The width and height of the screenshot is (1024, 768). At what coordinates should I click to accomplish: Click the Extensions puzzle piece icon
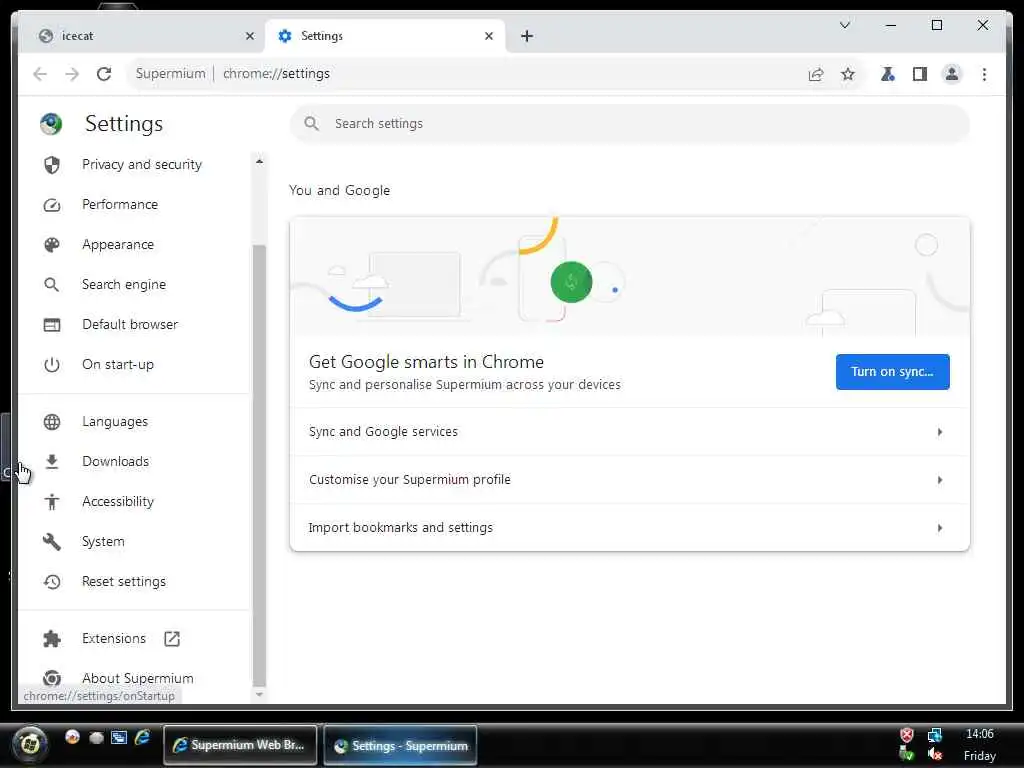click(x=52, y=639)
